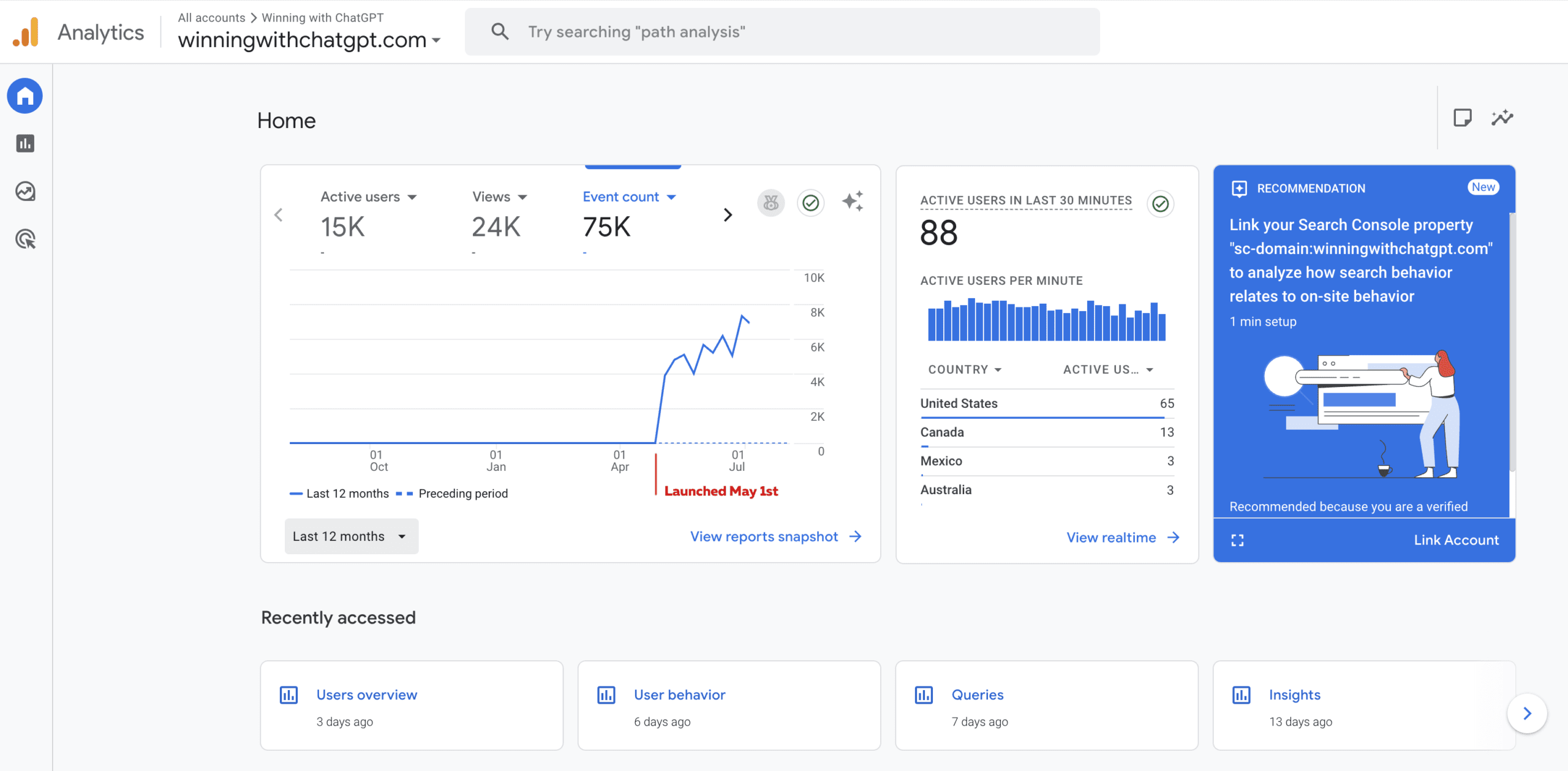Click the Insights report icon
1568x771 pixels.
(1242, 695)
